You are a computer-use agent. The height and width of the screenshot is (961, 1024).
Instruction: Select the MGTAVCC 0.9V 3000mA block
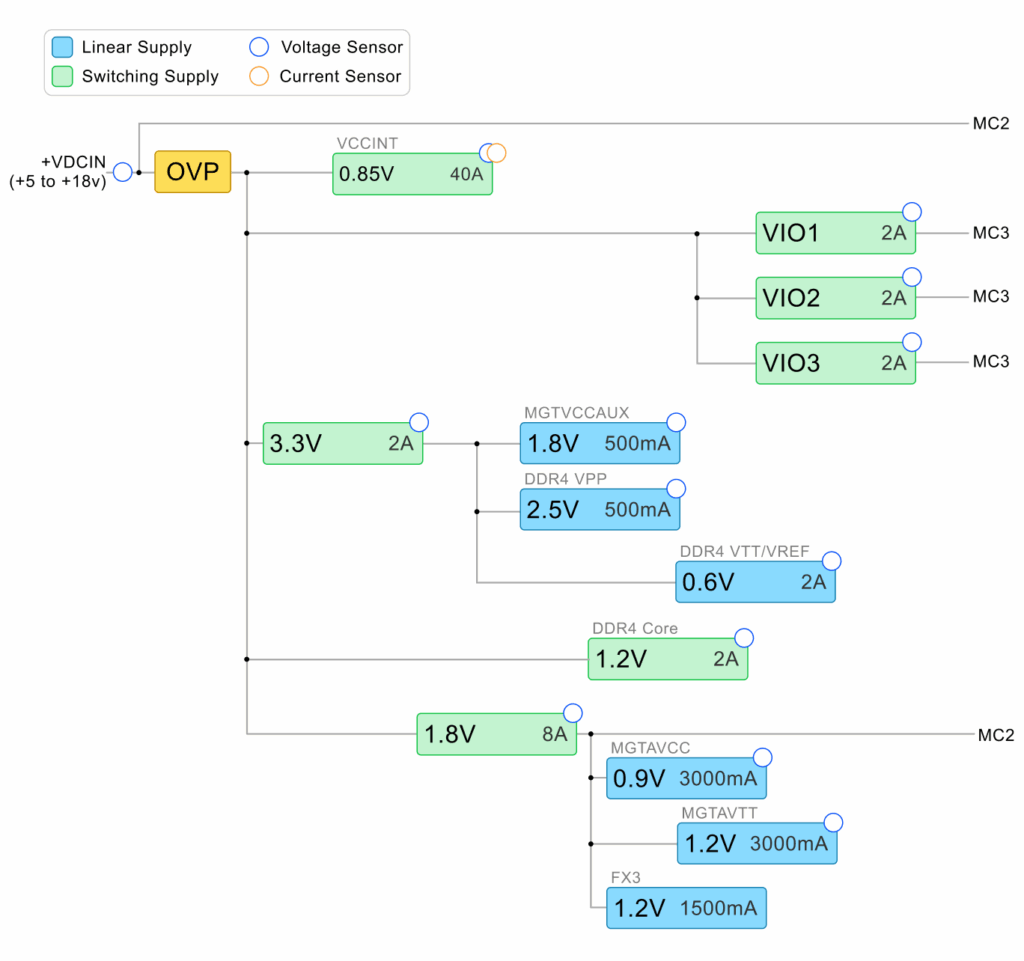(x=686, y=778)
